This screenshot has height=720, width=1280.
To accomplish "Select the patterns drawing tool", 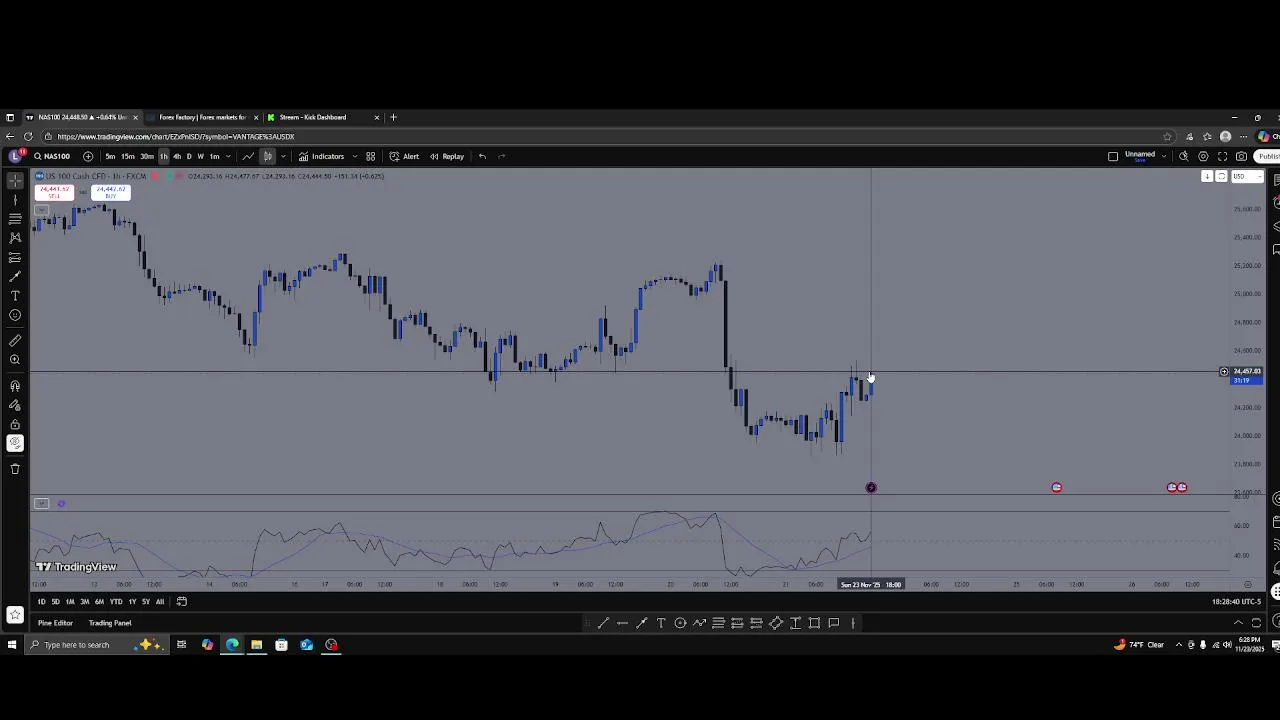I will tap(15, 238).
